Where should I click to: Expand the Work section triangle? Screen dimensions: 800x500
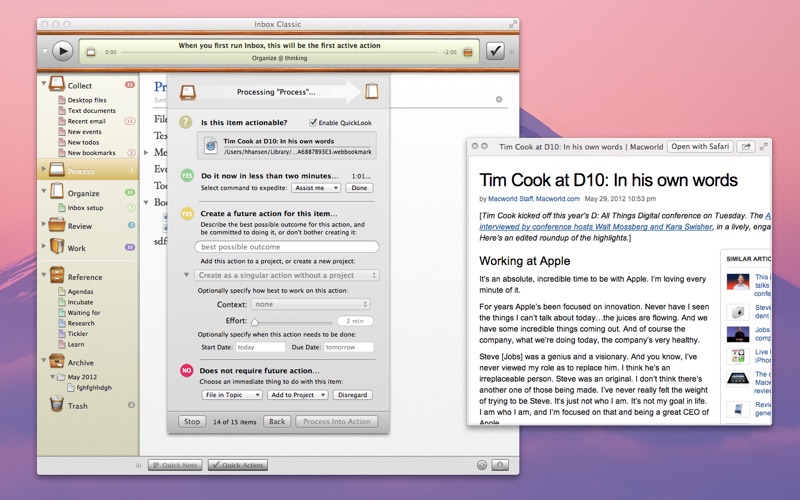point(44,246)
